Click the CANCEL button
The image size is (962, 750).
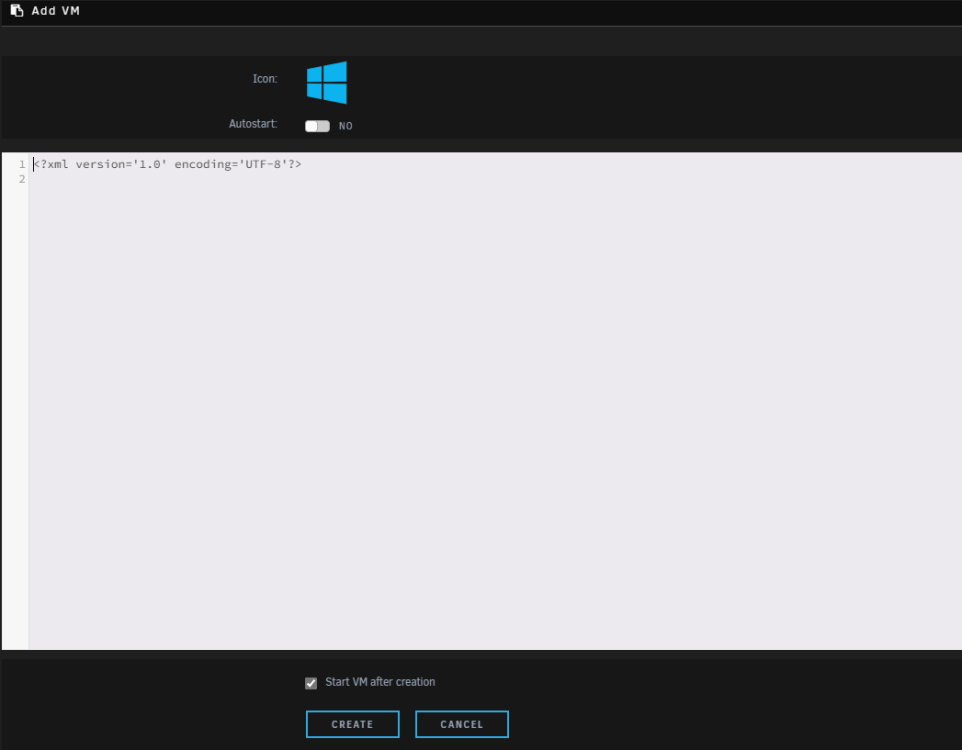click(x=462, y=724)
